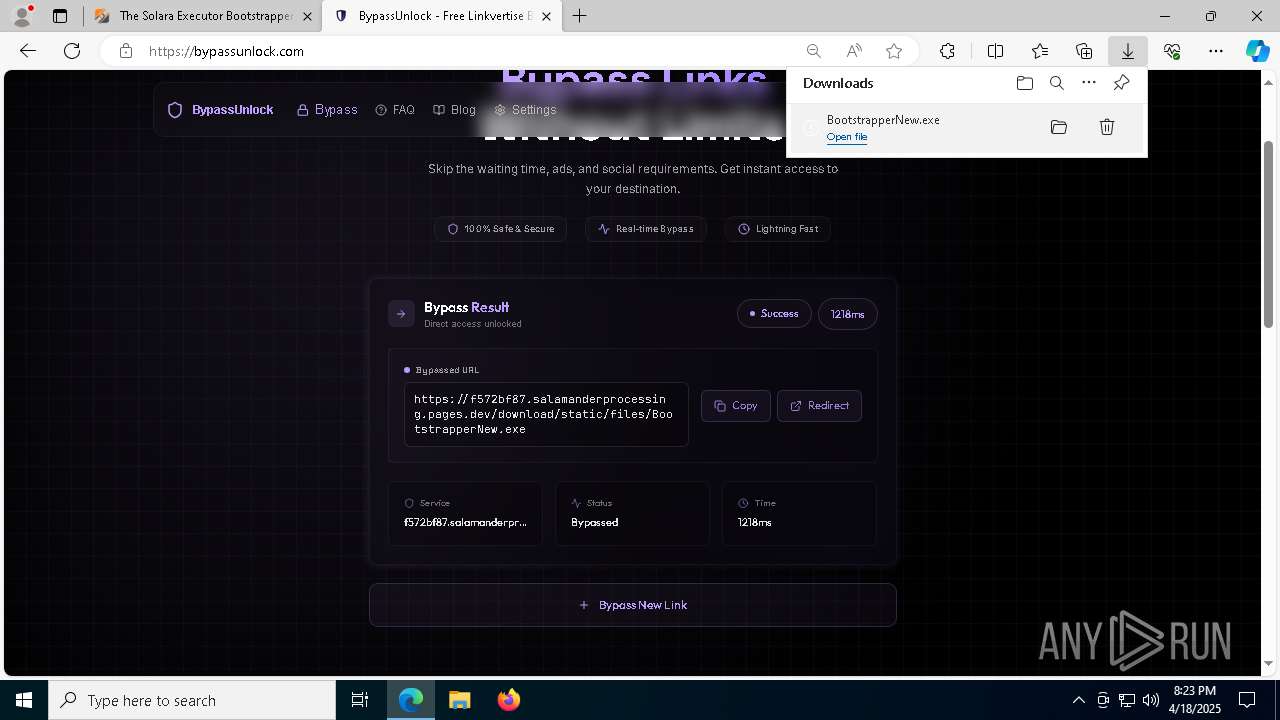The height and width of the screenshot is (720, 1280).
Task: Show hidden tray icons chevron
Action: point(1078,700)
